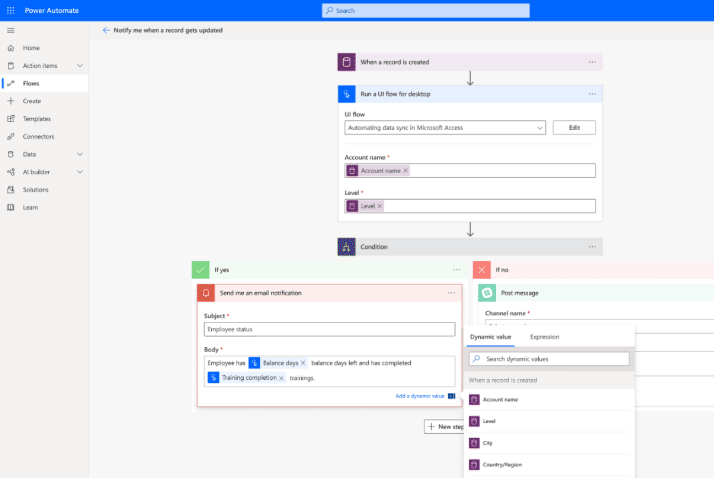The image size is (714, 478).
Task: Click the If no X icon
Action: [482, 270]
